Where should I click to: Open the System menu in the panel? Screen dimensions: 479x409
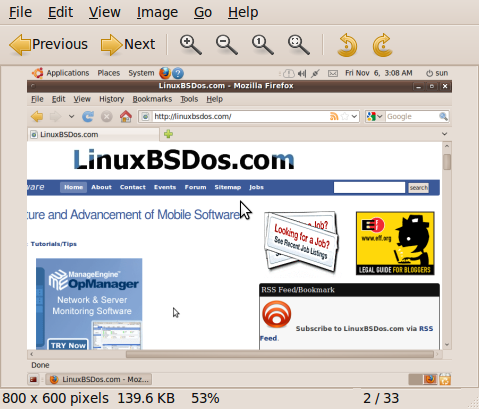click(x=141, y=73)
